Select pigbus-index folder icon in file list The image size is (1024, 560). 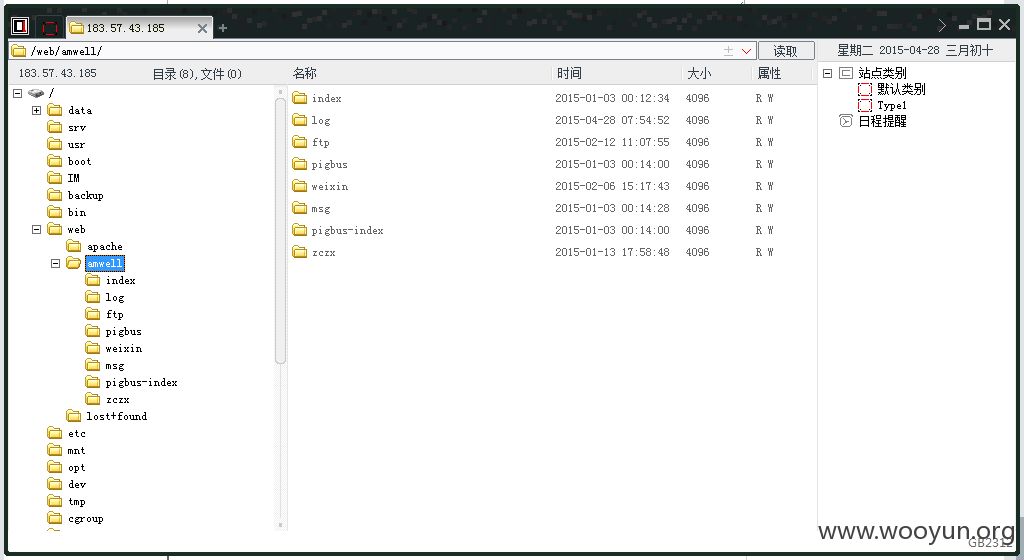tap(300, 230)
